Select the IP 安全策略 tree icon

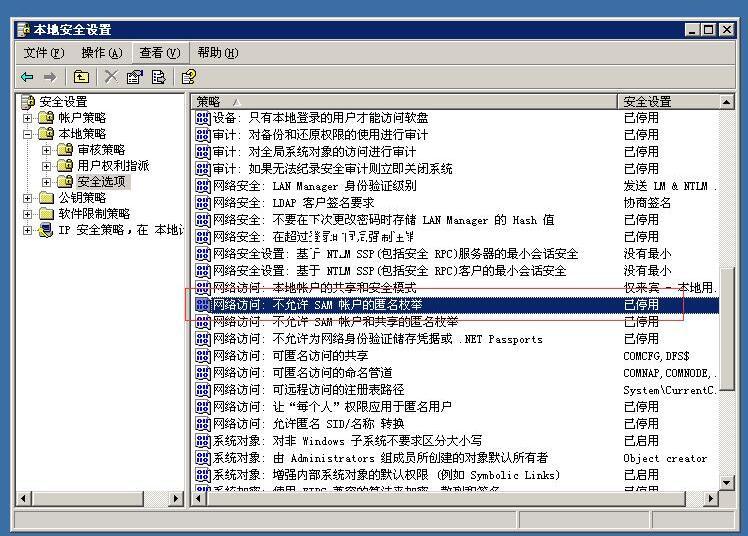pos(46,230)
